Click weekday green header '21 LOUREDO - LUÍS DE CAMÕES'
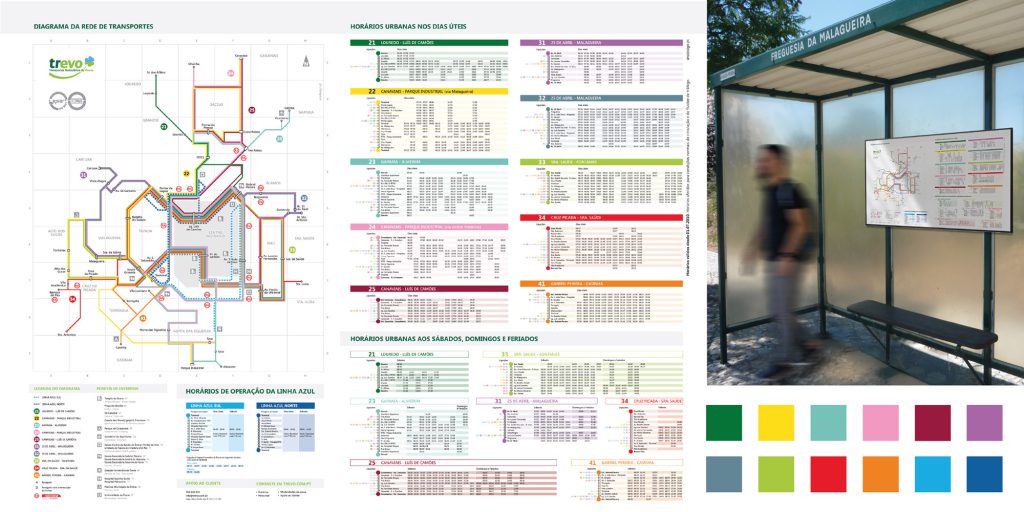The image size is (1024, 512). coord(429,42)
